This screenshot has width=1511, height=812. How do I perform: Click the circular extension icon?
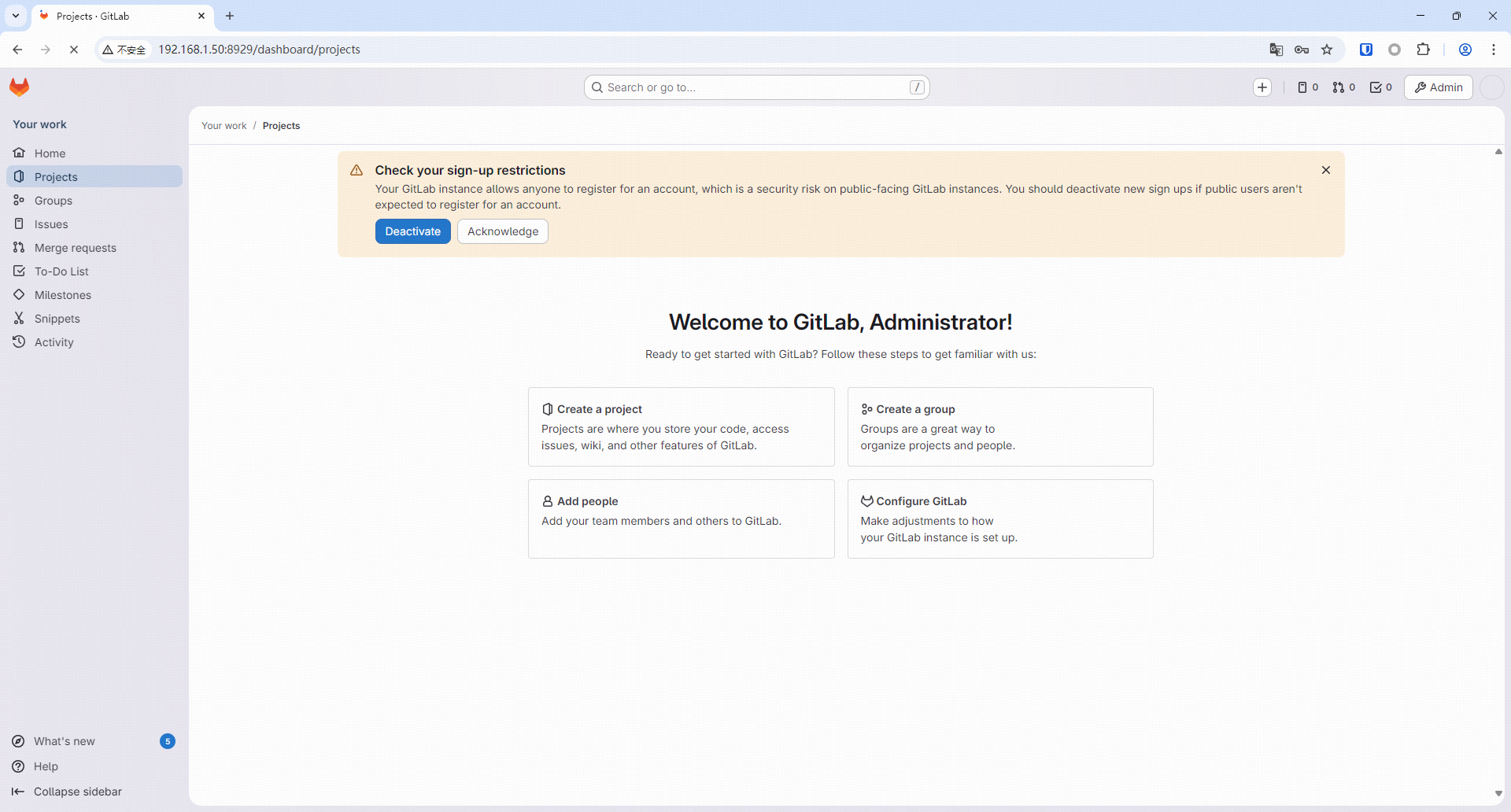[1395, 50]
